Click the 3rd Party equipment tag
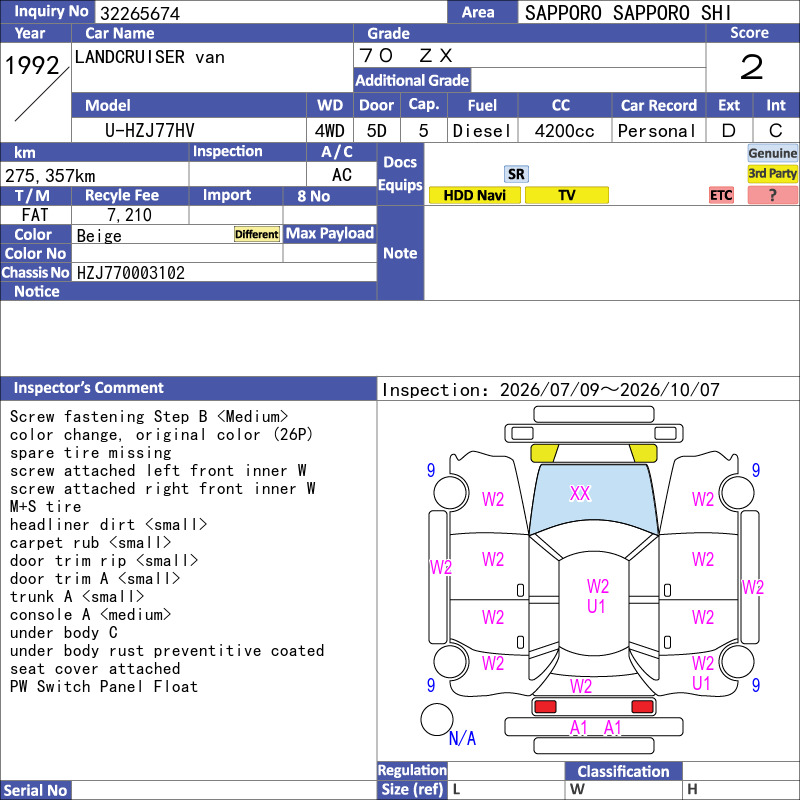This screenshot has width=800, height=800. tap(772, 173)
